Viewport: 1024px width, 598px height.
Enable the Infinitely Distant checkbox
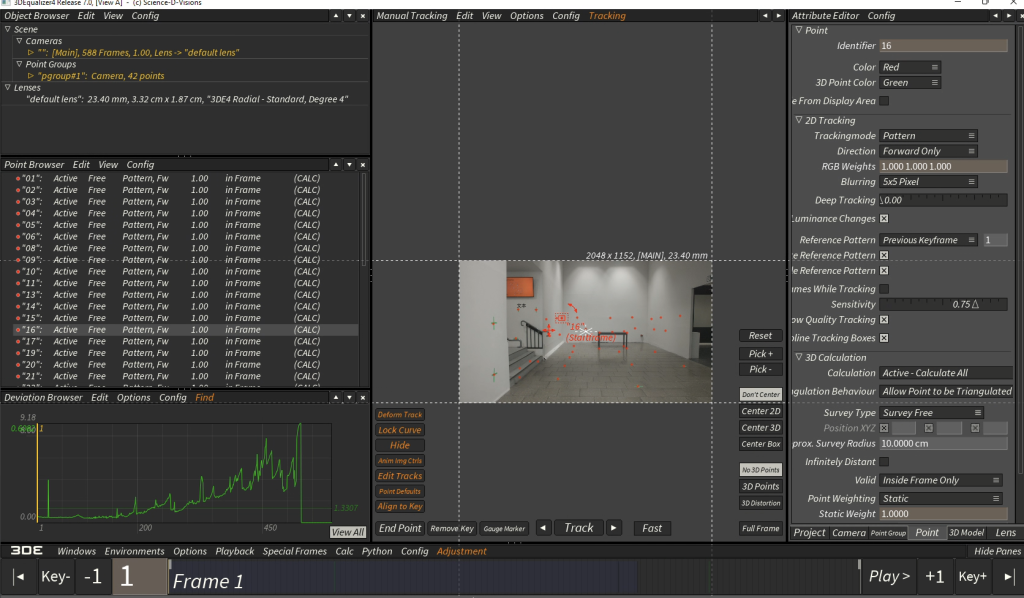[884, 462]
